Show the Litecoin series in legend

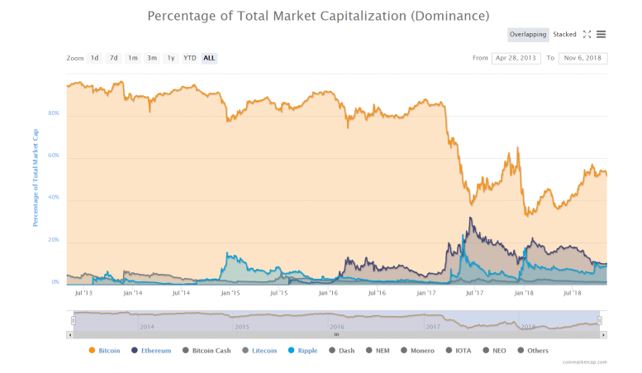[x=260, y=350]
